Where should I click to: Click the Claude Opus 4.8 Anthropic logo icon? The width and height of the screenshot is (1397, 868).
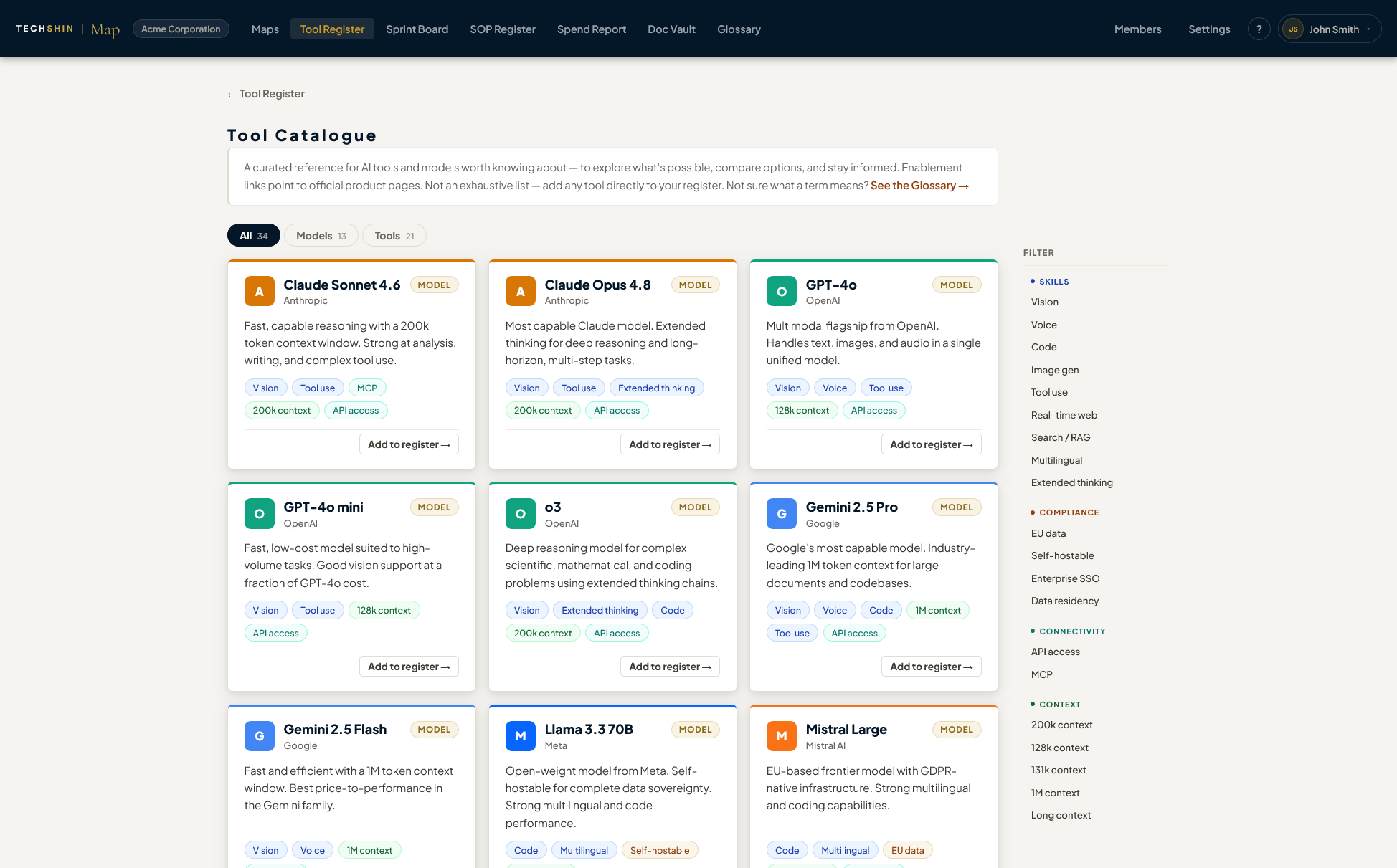coord(520,292)
